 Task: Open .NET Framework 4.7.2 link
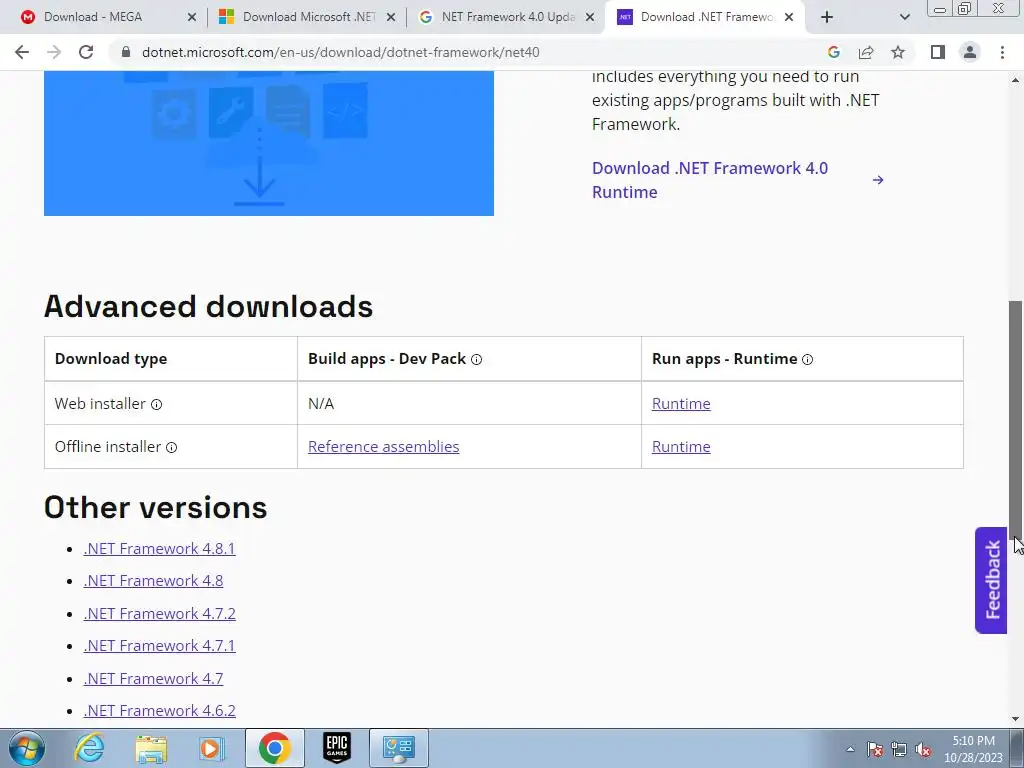(x=159, y=613)
